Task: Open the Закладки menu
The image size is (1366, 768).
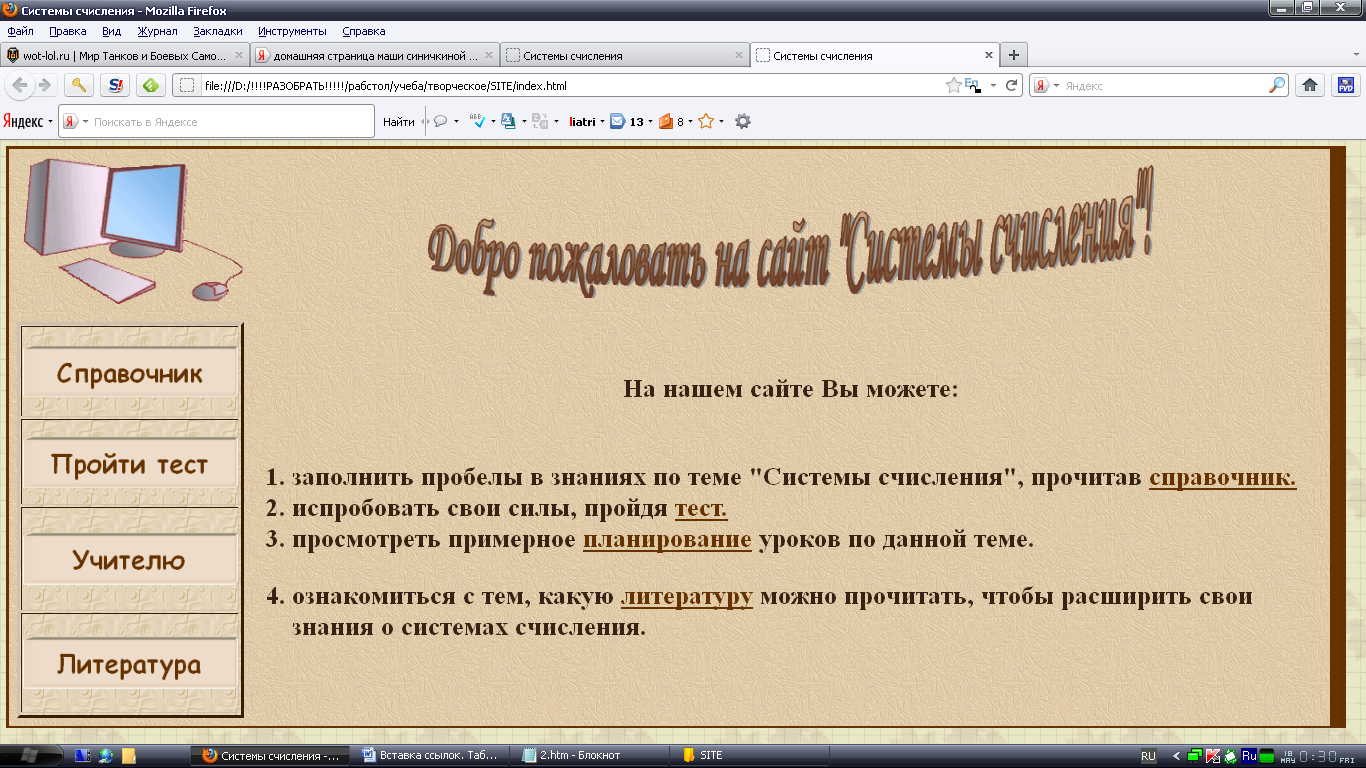Action: 218,31
